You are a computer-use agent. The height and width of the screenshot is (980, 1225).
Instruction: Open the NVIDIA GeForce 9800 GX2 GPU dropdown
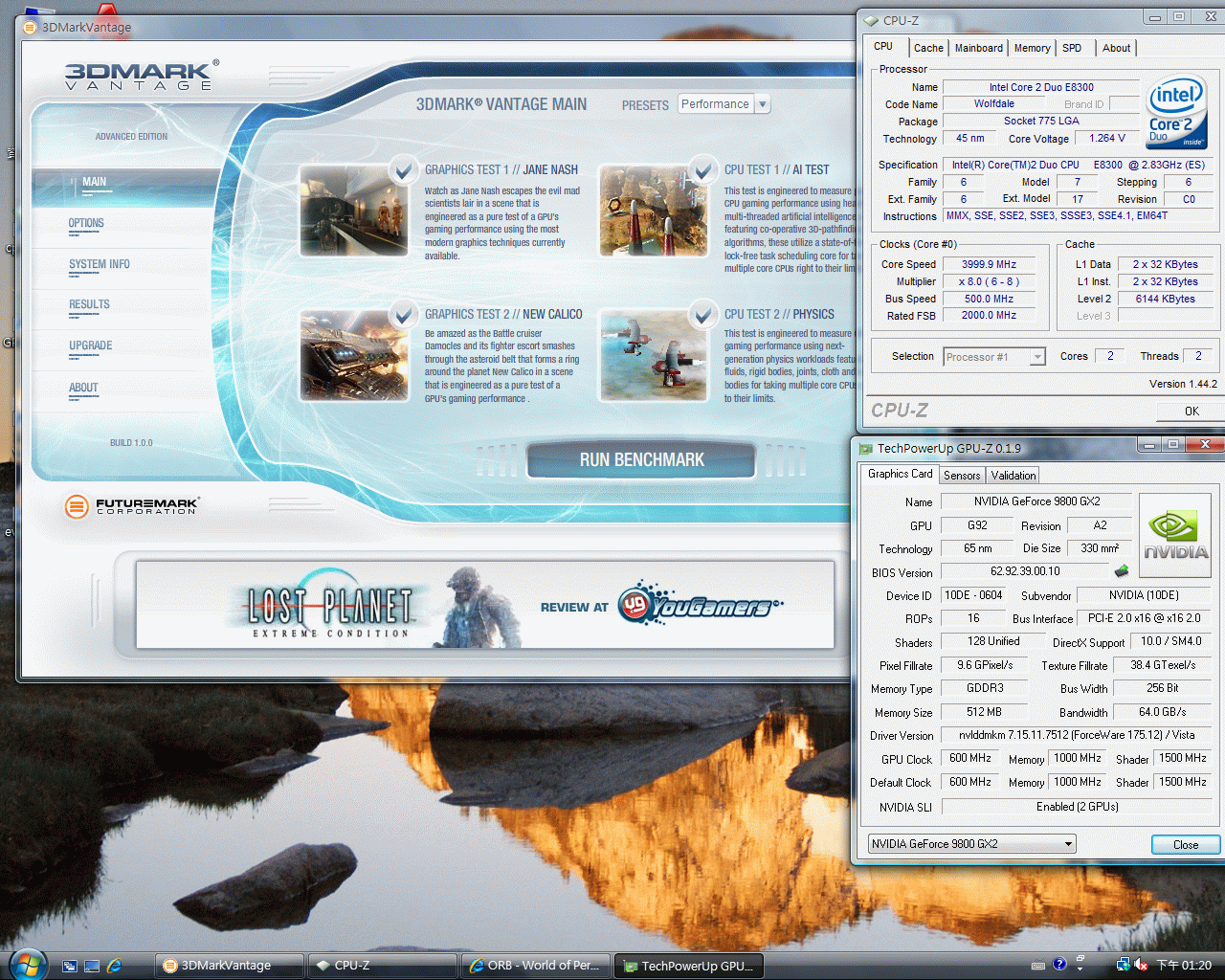click(x=971, y=844)
